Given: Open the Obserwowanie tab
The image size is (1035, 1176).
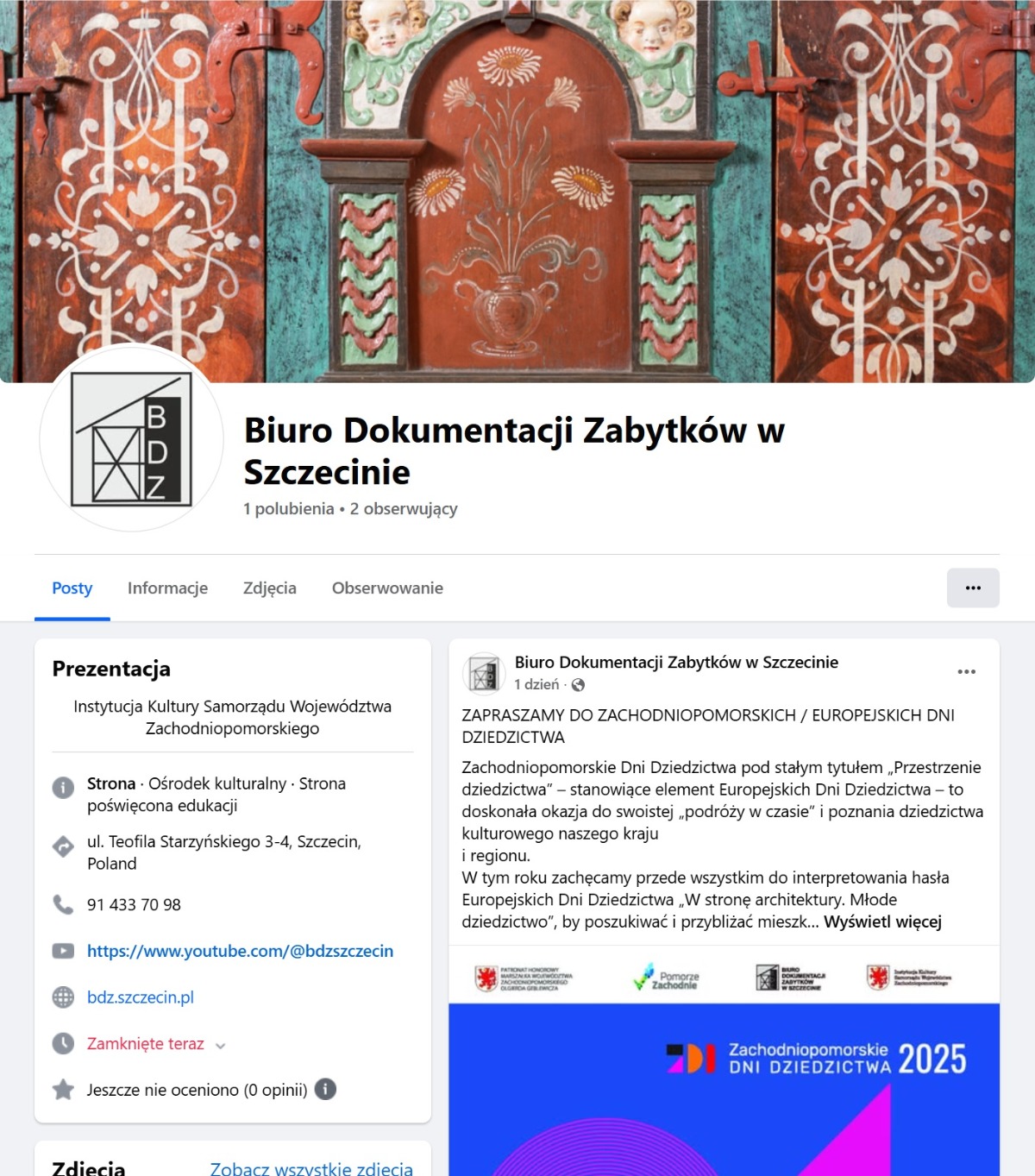Looking at the screenshot, I should pyautogui.click(x=387, y=588).
